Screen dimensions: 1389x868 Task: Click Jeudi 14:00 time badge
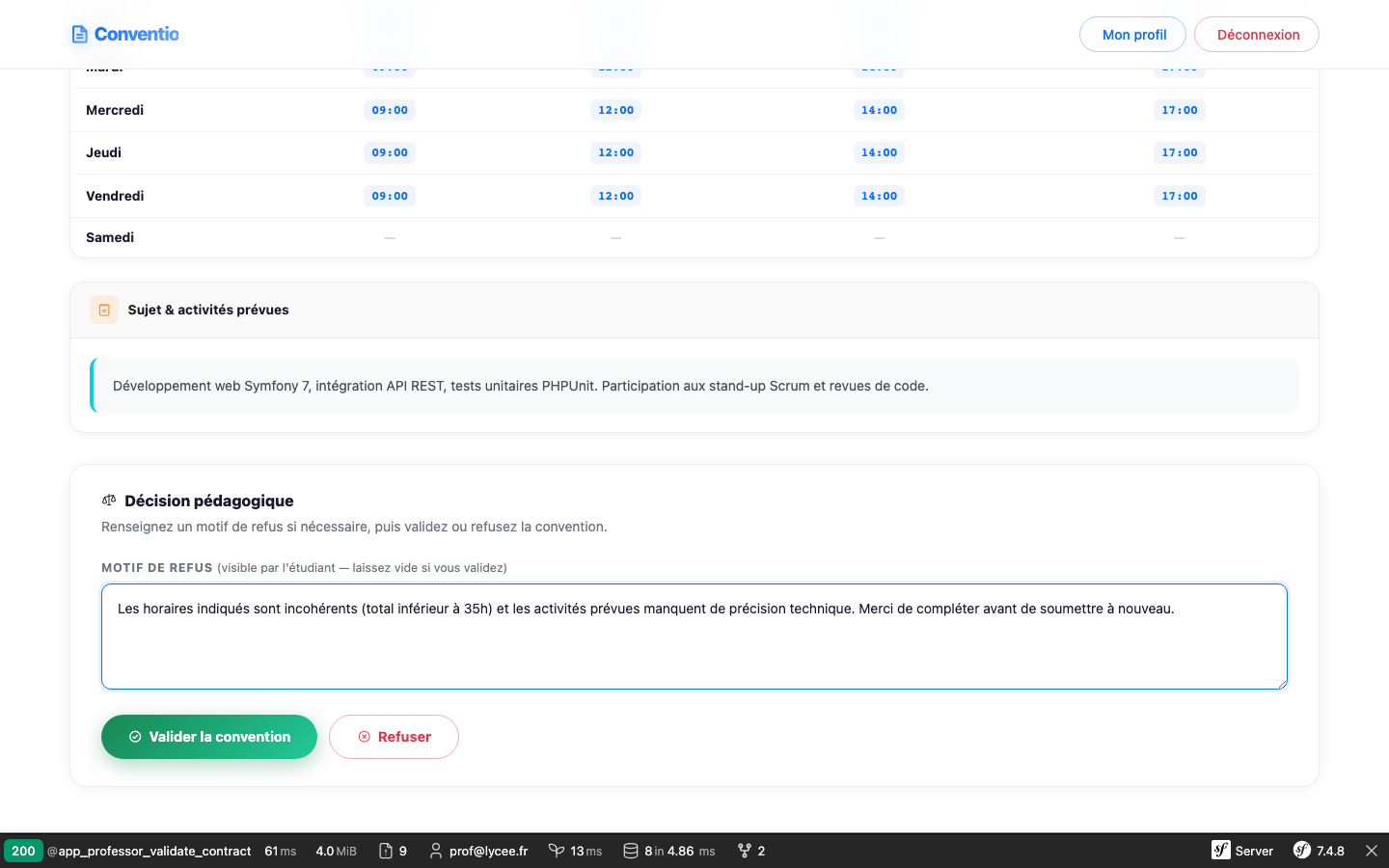(879, 152)
